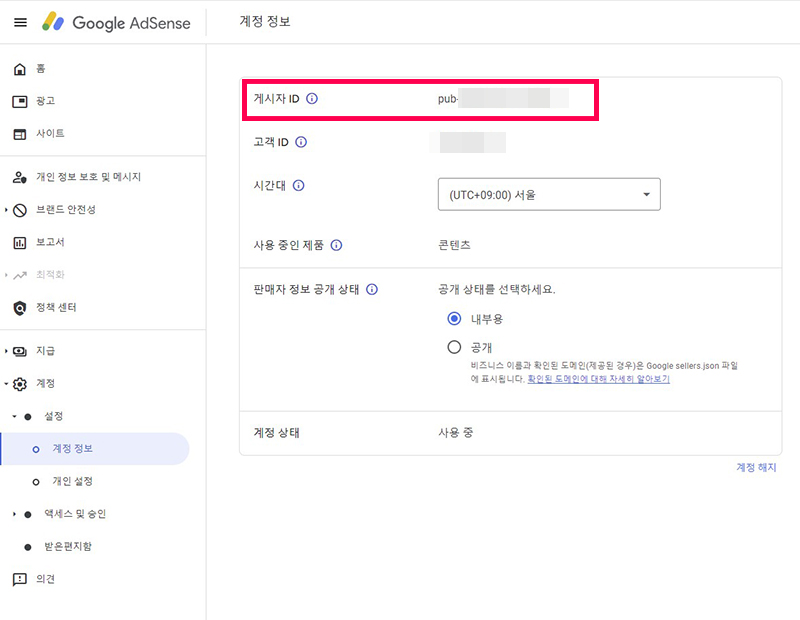
Task: Expand the 지급 section arrow
Action: [x=6, y=351]
